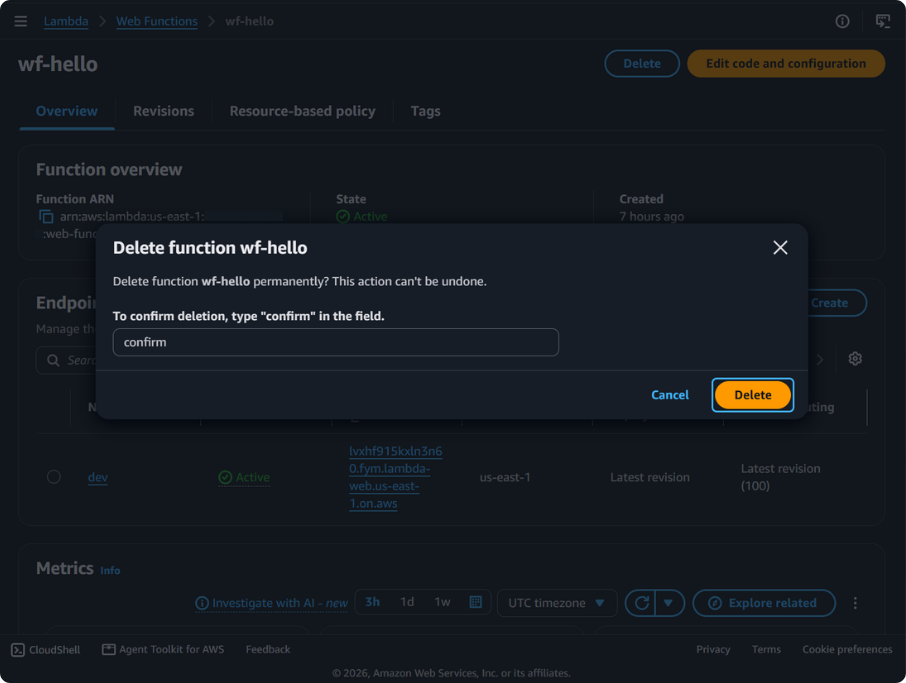Cancel the delete function dialog

tap(670, 395)
